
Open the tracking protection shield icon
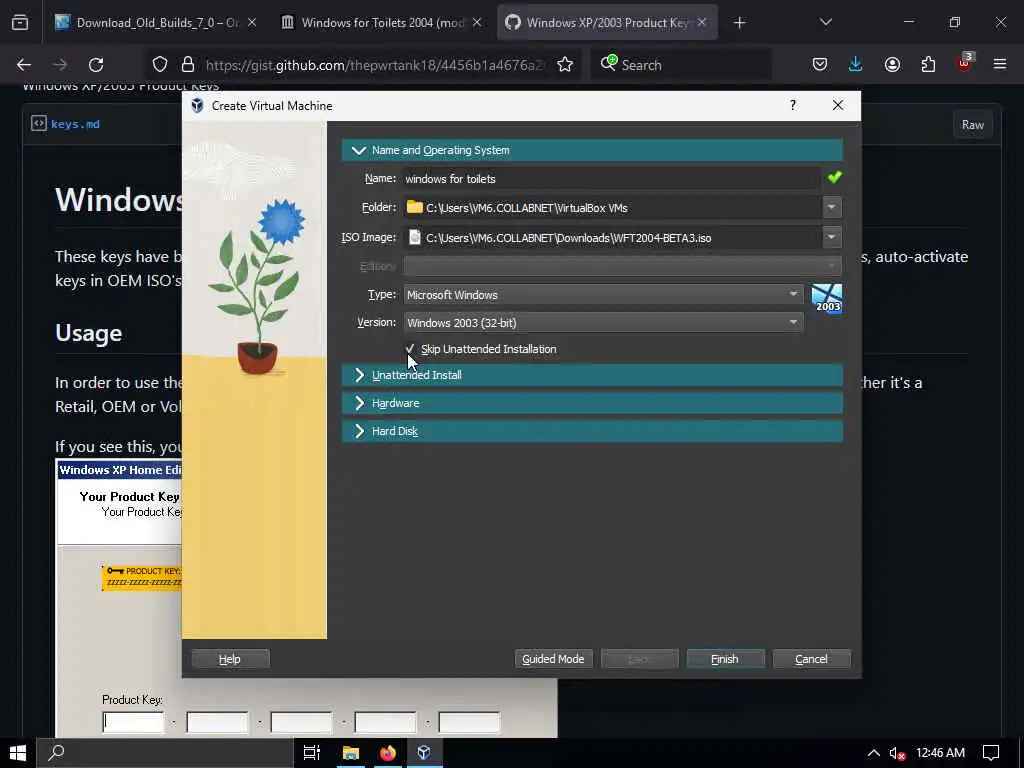[160, 65]
